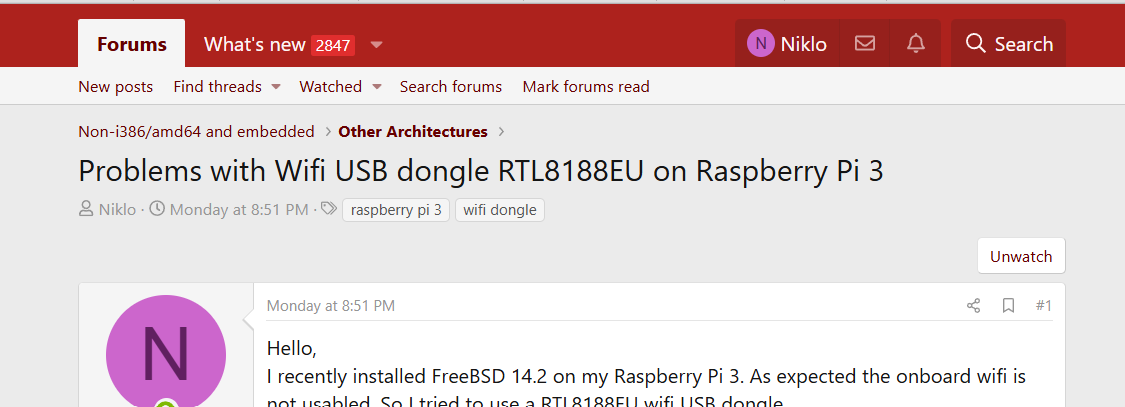Viewport: 1125px width, 407px height.
Task: Open the alerts bell icon
Action: tap(915, 44)
